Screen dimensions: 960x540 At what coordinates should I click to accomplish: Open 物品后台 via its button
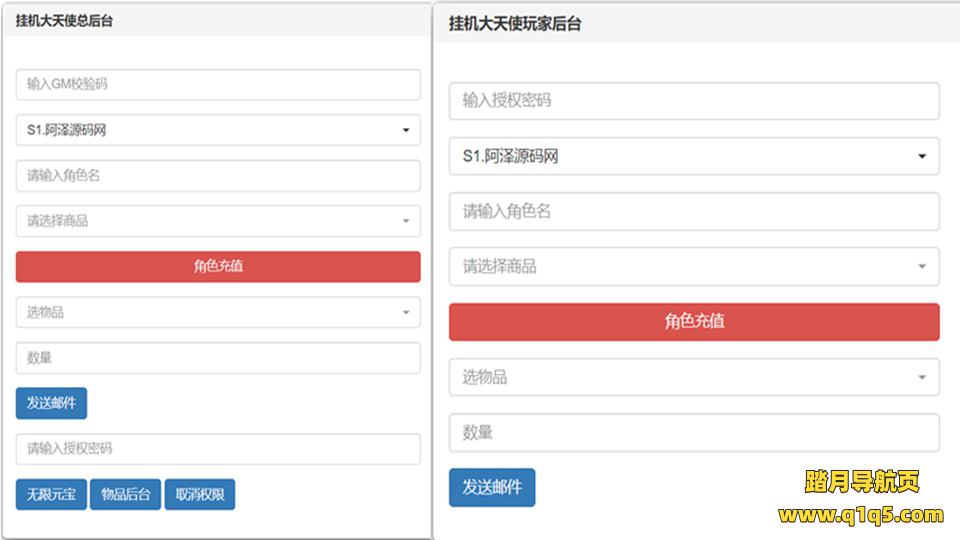pos(125,494)
